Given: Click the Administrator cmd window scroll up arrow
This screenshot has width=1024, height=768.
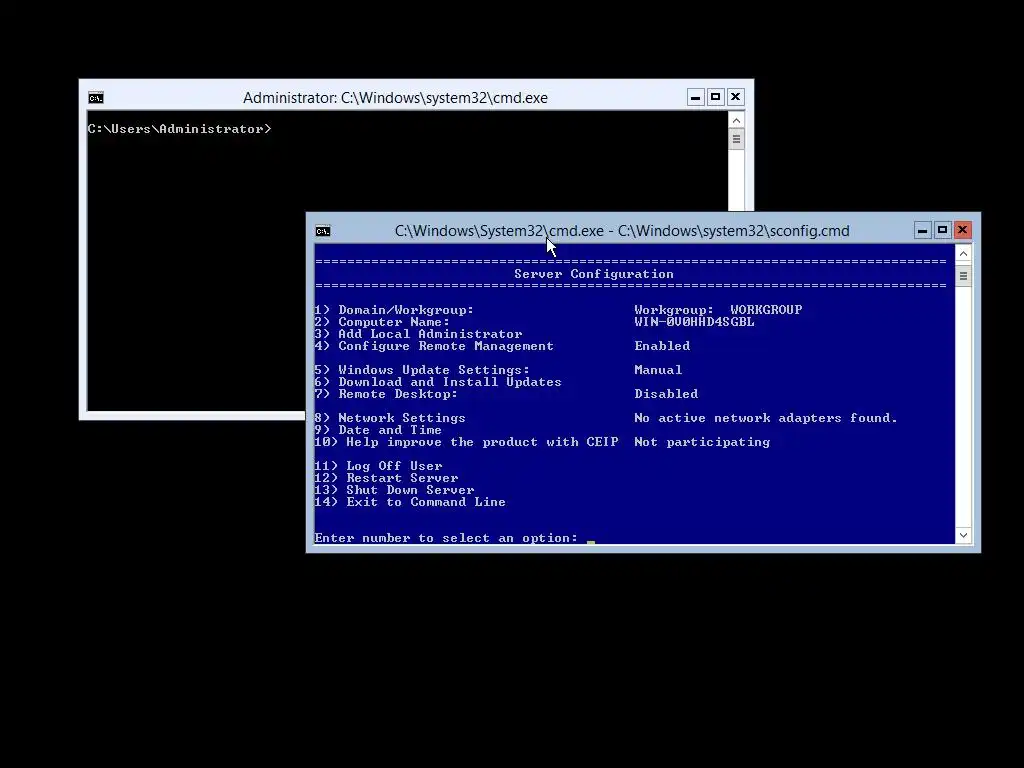Looking at the screenshot, I should click(x=737, y=120).
